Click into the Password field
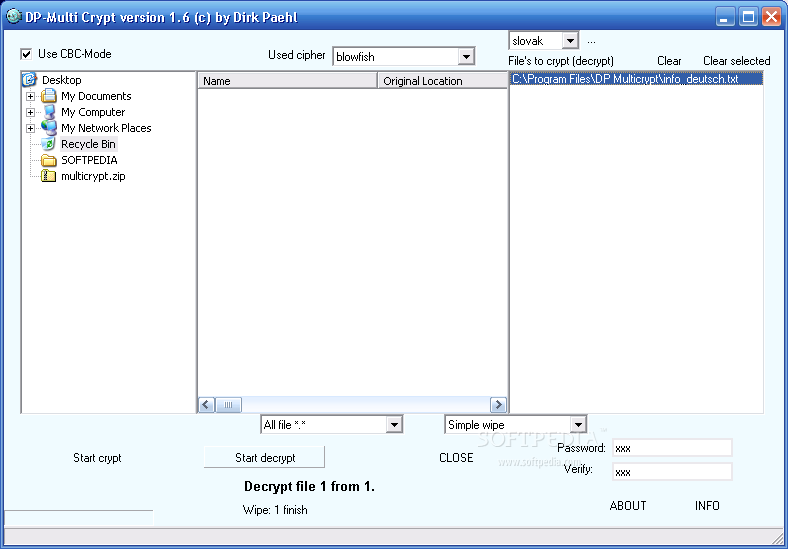The image size is (788, 549). tap(672, 448)
